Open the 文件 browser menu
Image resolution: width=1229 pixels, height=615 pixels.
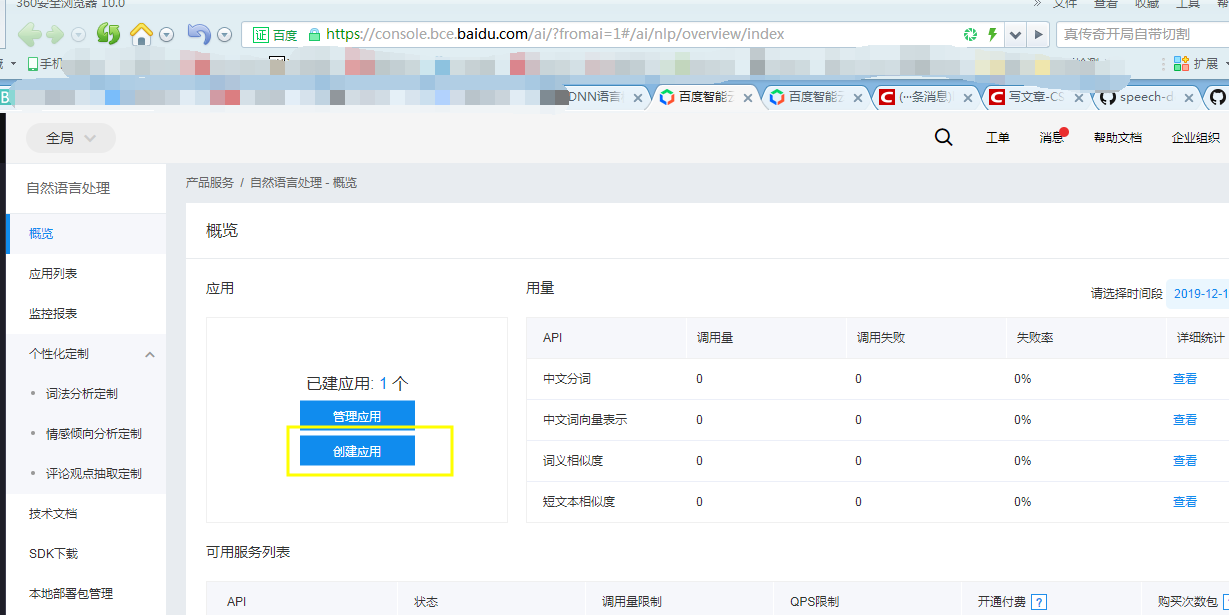point(1064,4)
